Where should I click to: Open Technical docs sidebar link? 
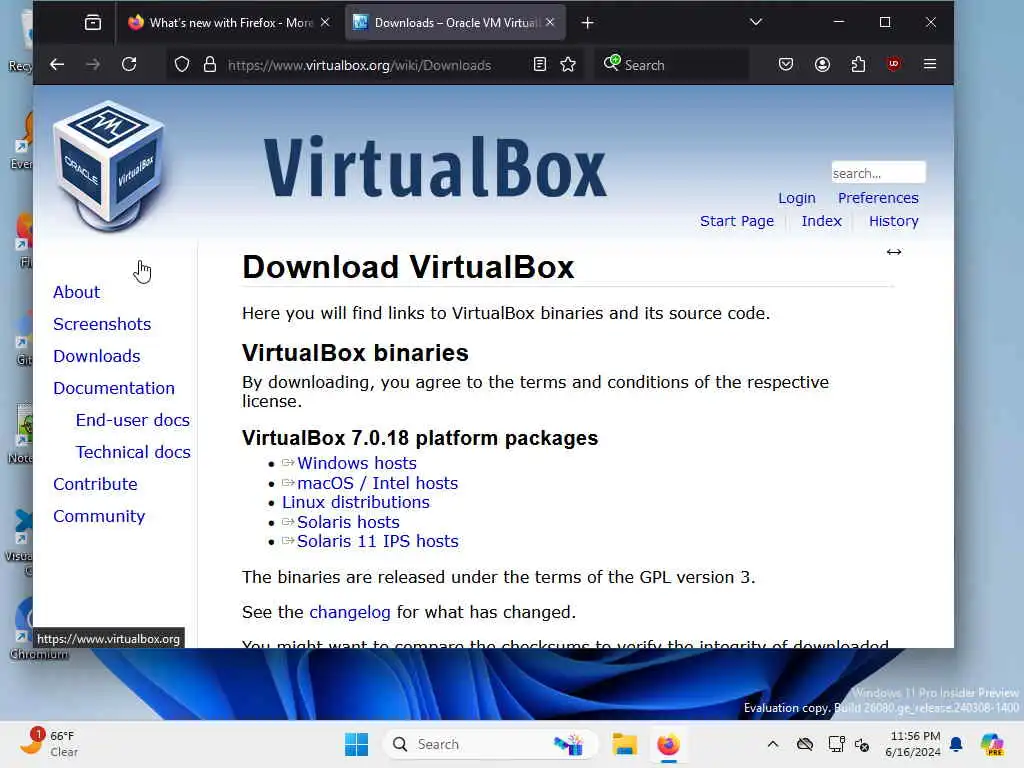(133, 453)
